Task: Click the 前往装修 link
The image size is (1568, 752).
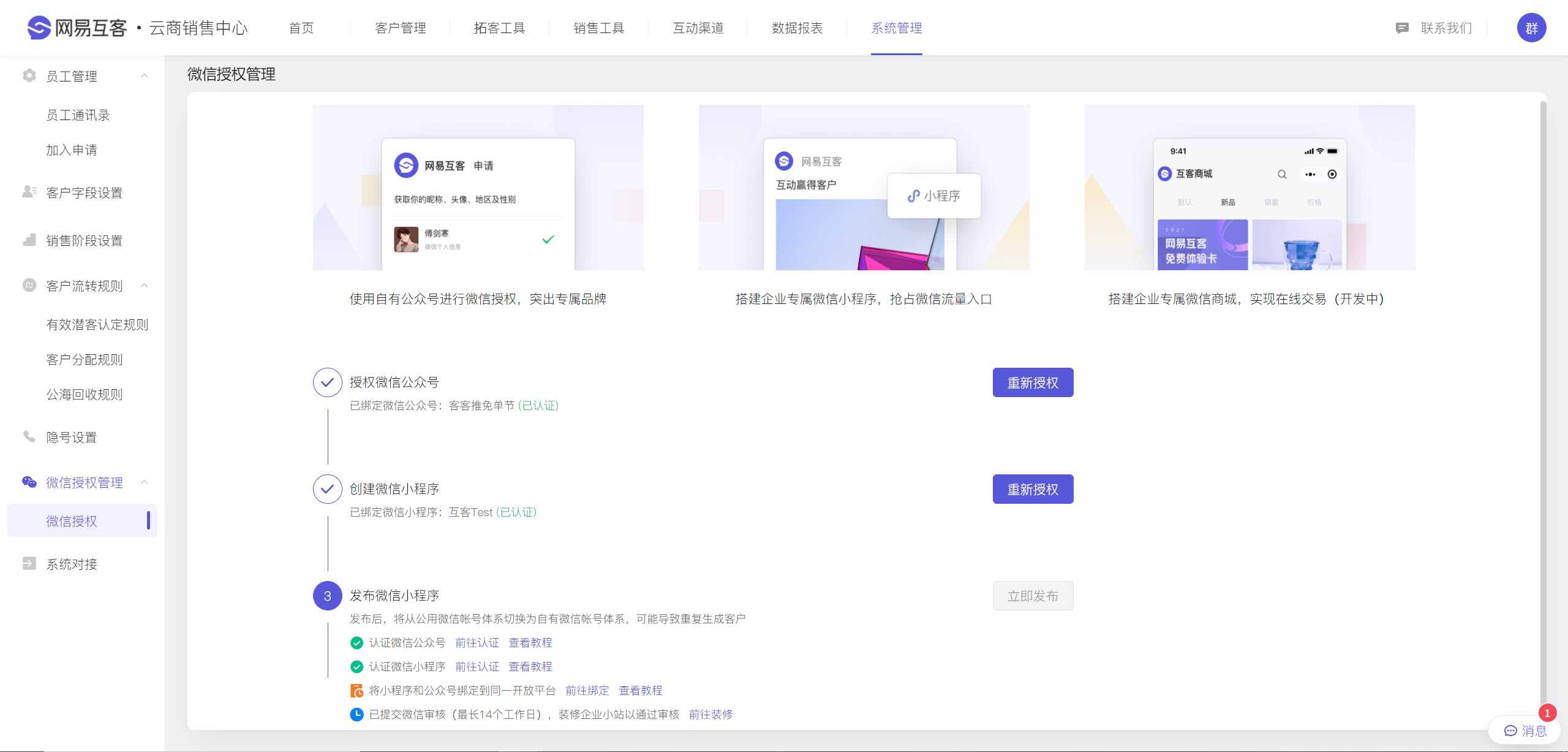Action: [x=710, y=715]
